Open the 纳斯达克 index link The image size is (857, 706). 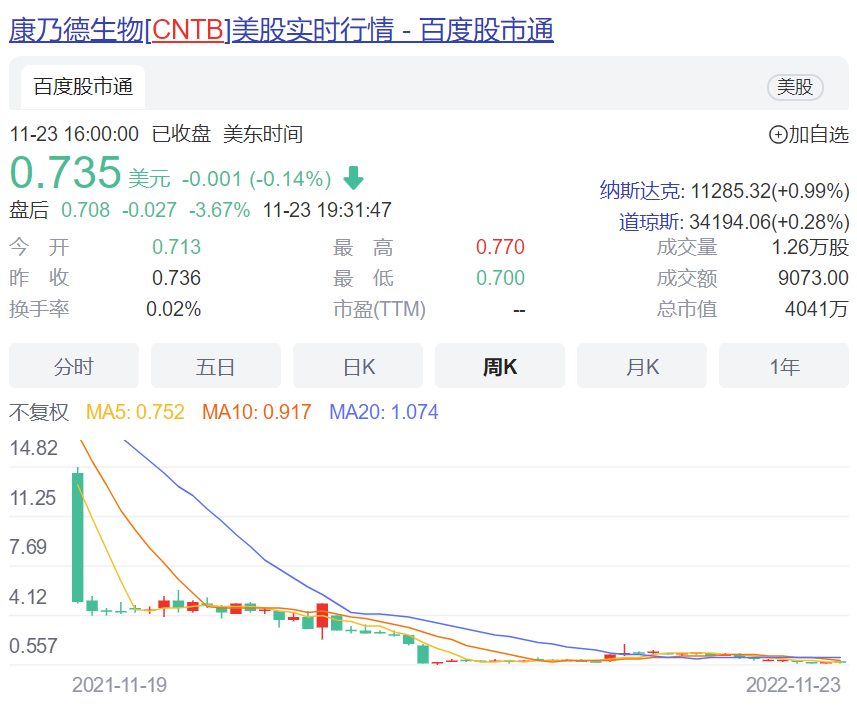point(640,190)
